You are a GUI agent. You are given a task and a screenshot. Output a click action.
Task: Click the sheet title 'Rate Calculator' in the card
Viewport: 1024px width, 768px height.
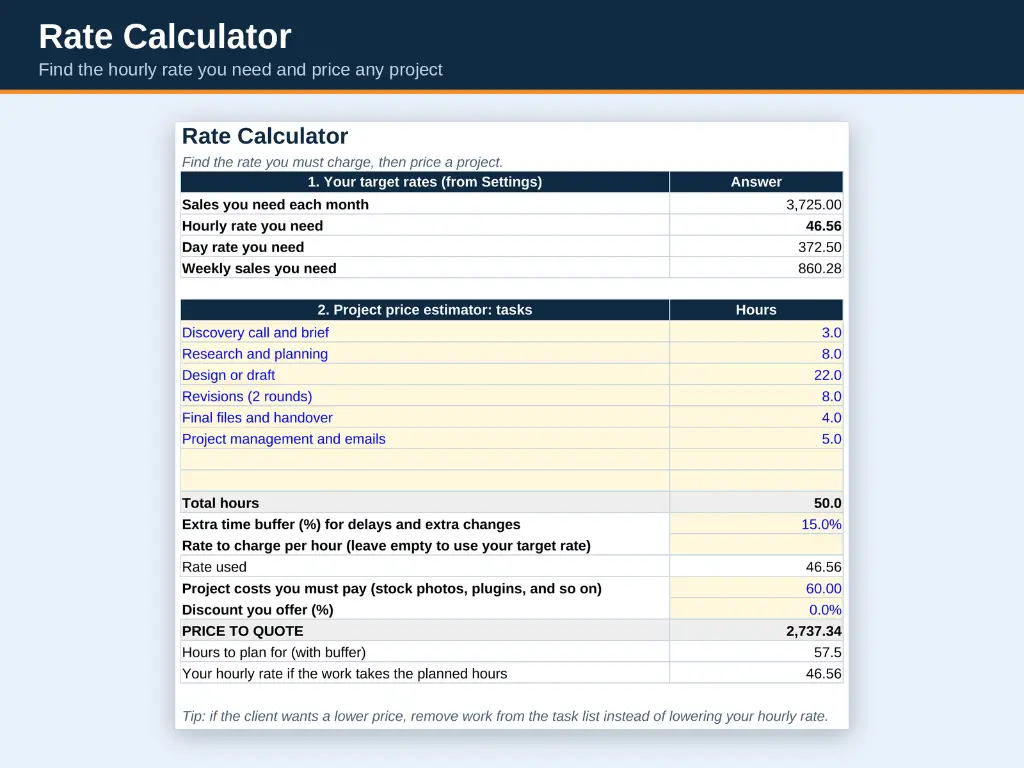click(264, 136)
